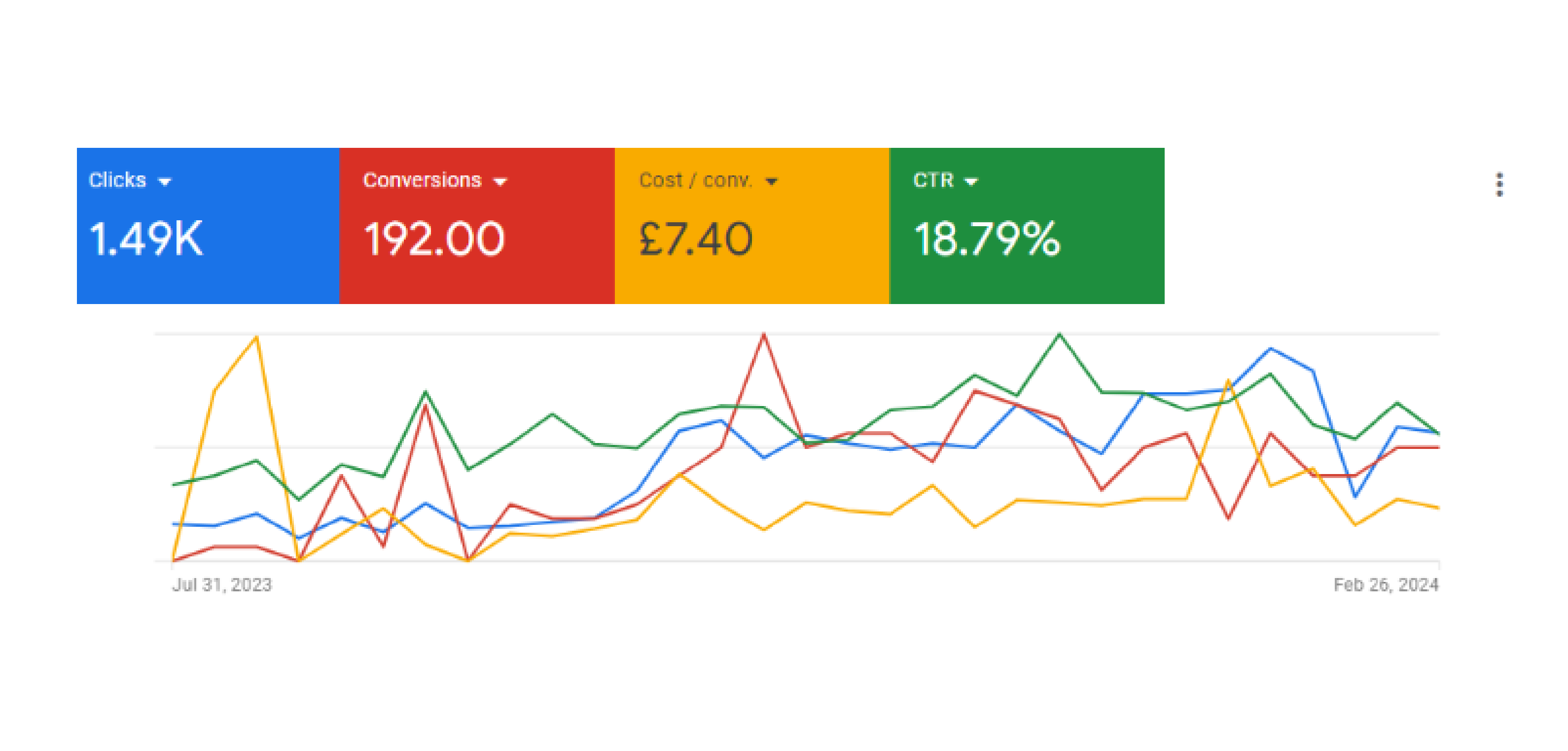The image size is (1568, 751).
Task: Click the 18.79% CTR value
Action: 987,239
